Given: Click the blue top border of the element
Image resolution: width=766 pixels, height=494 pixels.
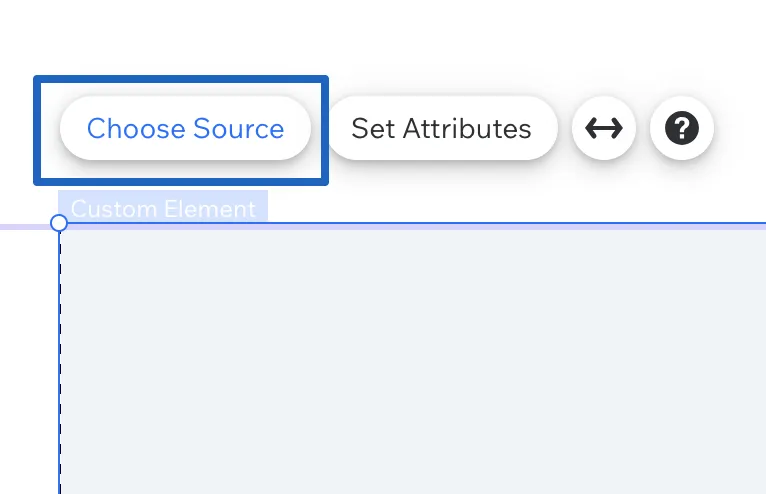Looking at the screenshot, I should coord(415,223).
